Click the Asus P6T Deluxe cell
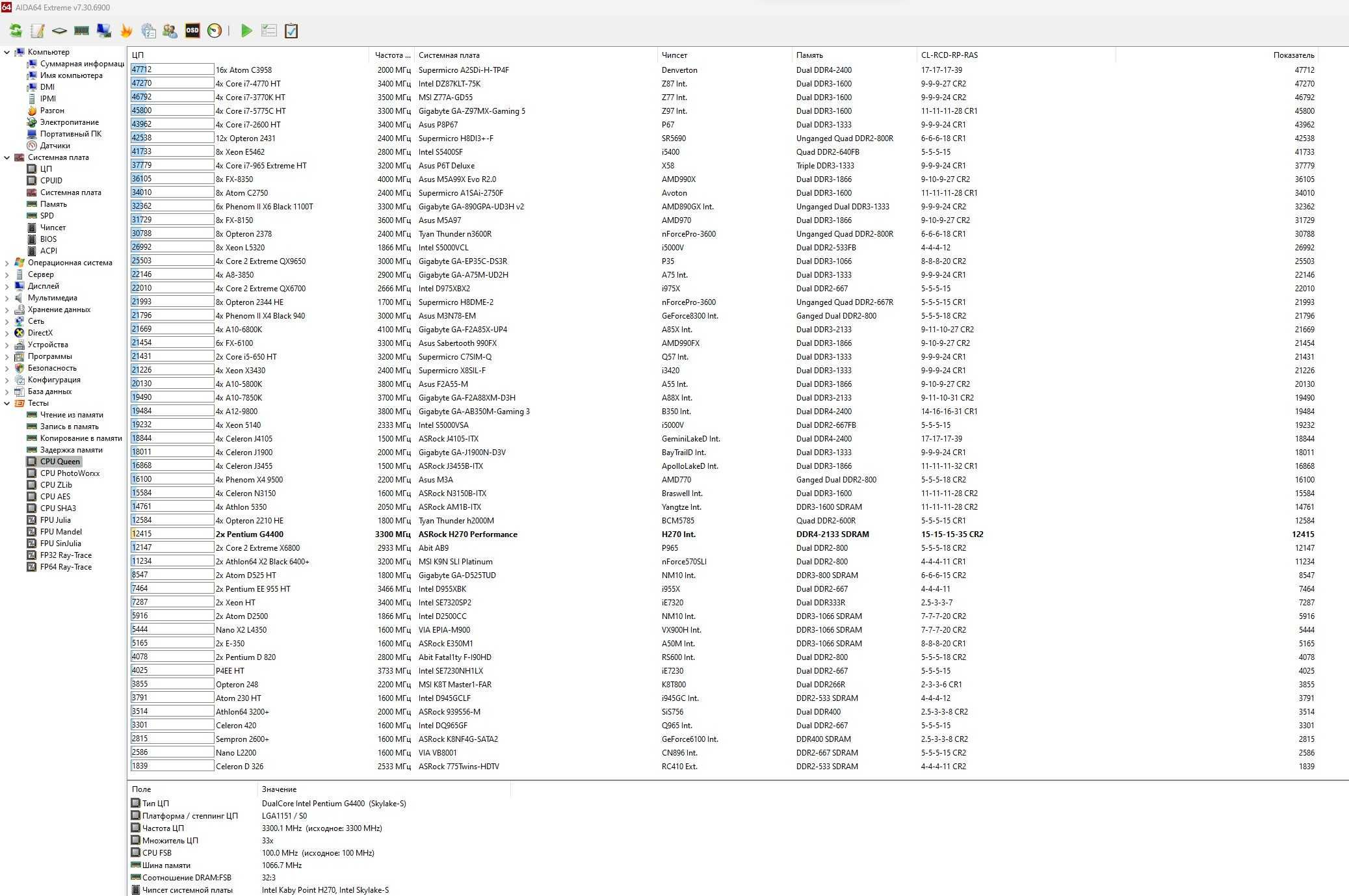Image resolution: width=1349 pixels, height=896 pixels. tap(447, 166)
